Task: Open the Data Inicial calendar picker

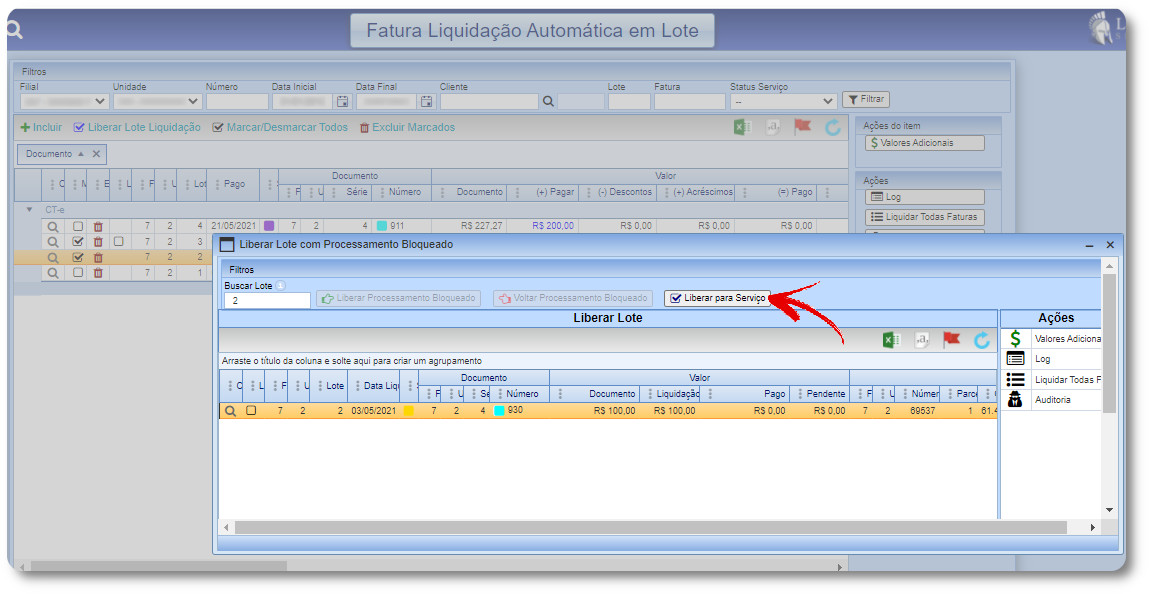Action: tap(342, 101)
